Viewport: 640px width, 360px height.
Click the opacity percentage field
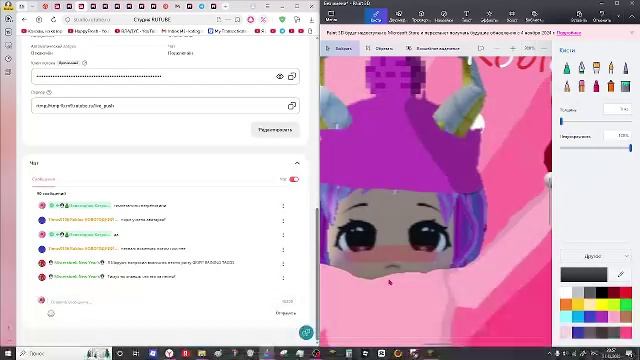tap(617, 136)
